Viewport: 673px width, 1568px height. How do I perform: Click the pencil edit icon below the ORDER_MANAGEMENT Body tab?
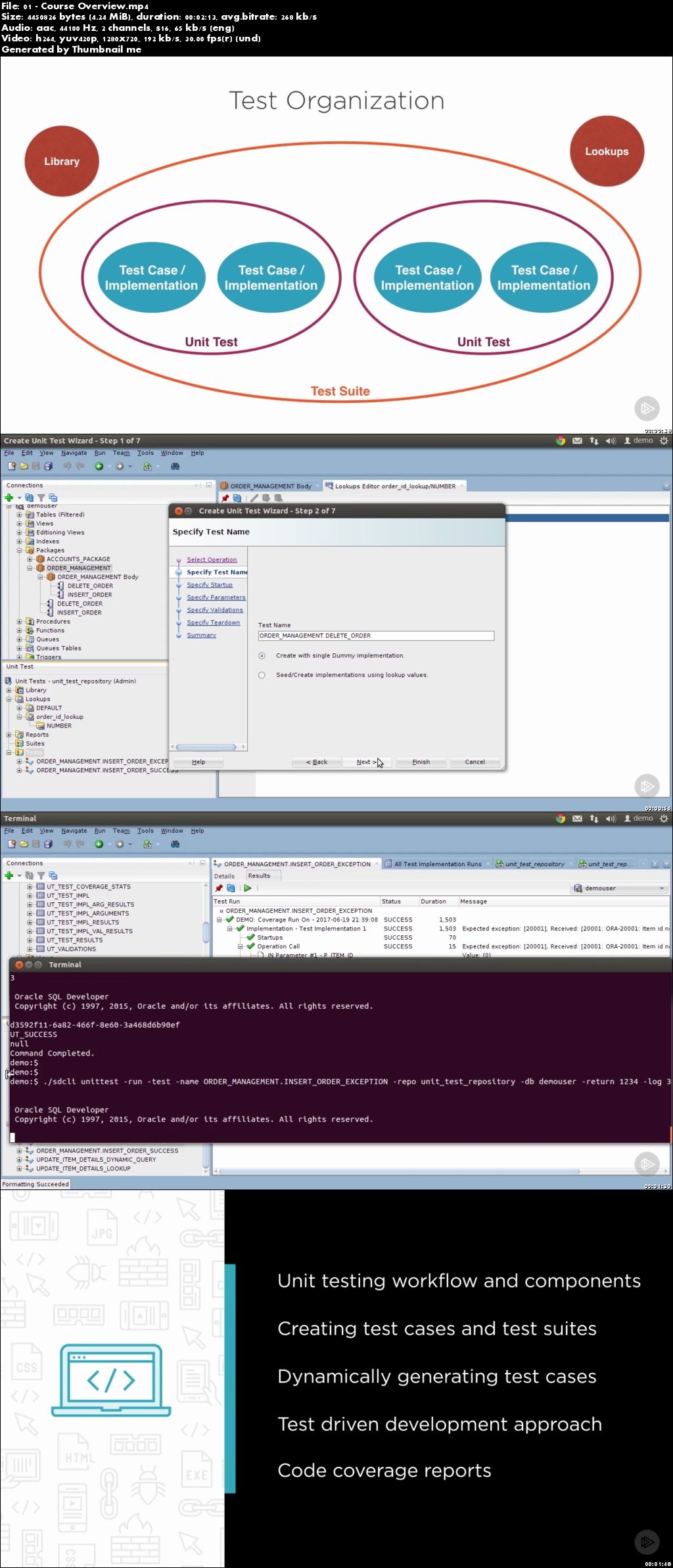[254, 498]
